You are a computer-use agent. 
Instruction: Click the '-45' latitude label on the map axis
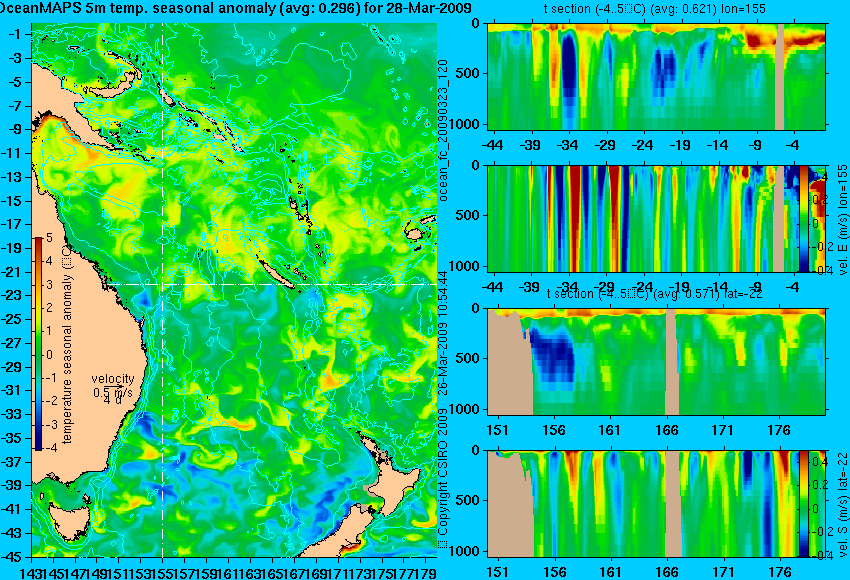[x=12, y=557]
